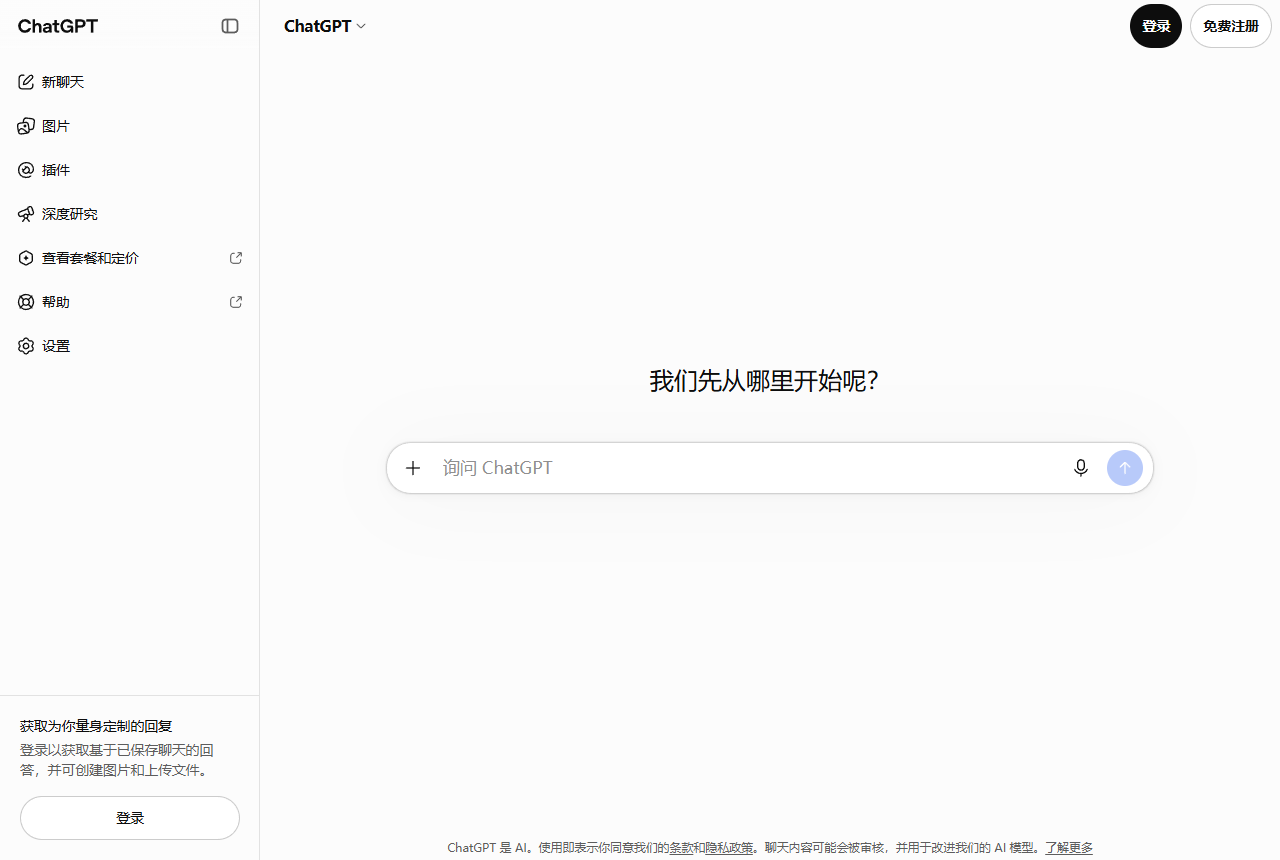Click the 登录 button at sidebar bottom
Viewport: 1280px width, 860px height.
(130, 818)
